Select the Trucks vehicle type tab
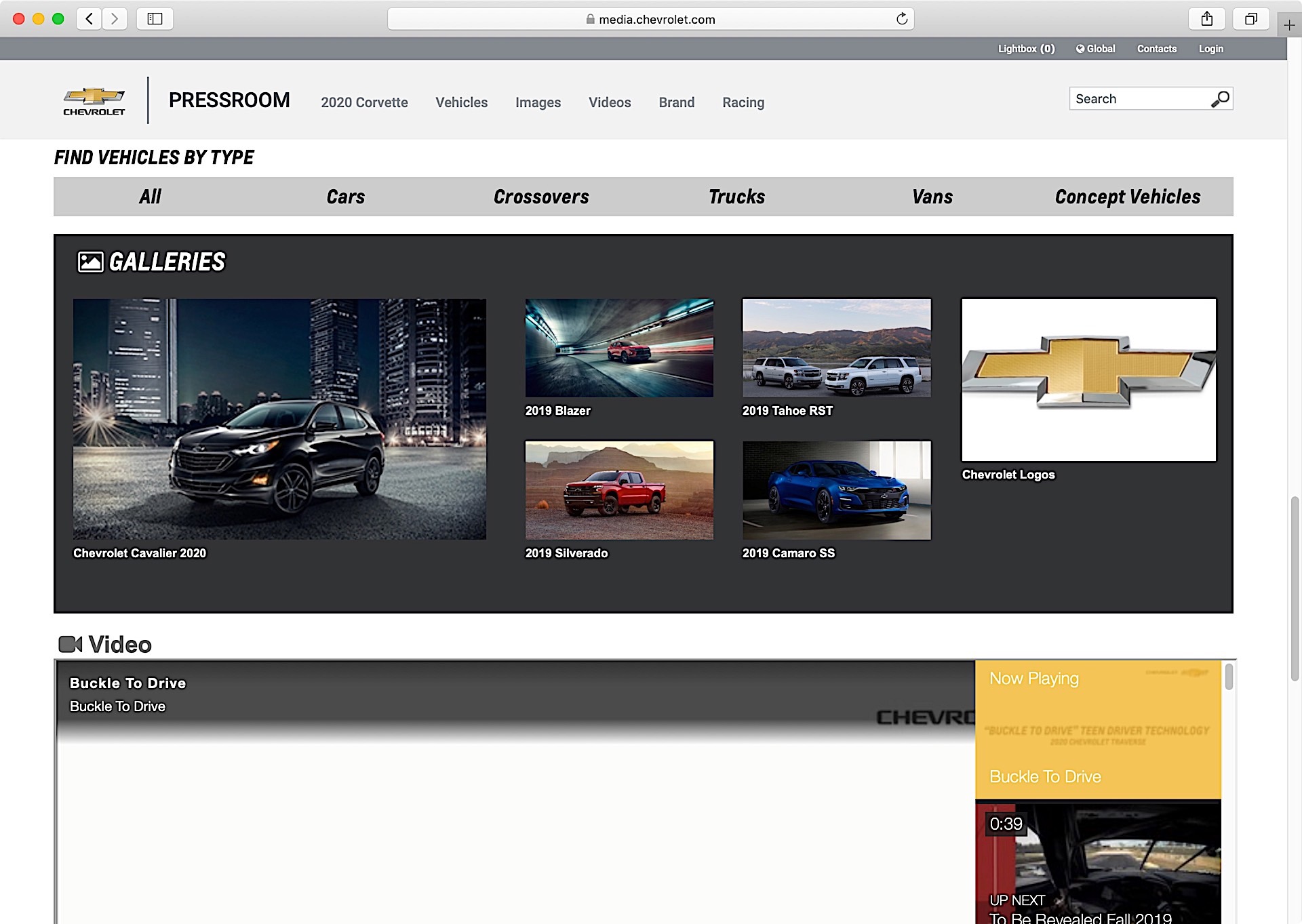The width and height of the screenshot is (1302, 924). (x=736, y=197)
